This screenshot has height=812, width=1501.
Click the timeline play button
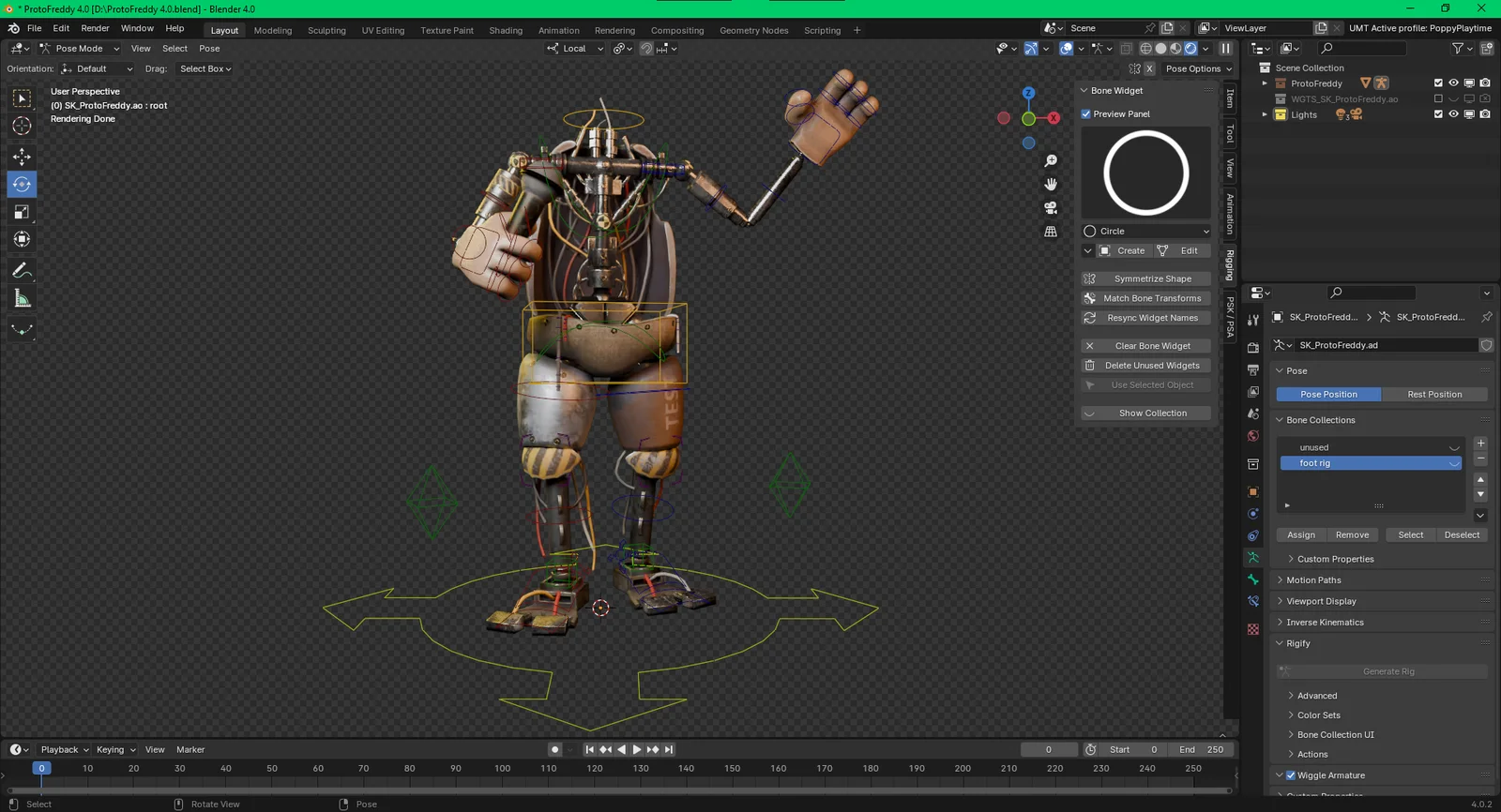tap(637, 749)
